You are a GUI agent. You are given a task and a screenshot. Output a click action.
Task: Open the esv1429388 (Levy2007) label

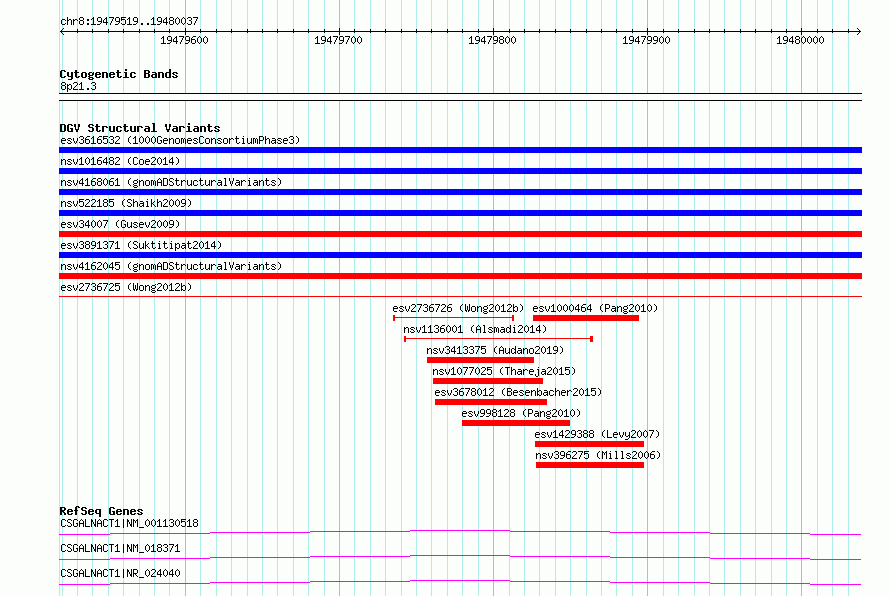[x=597, y=434]
